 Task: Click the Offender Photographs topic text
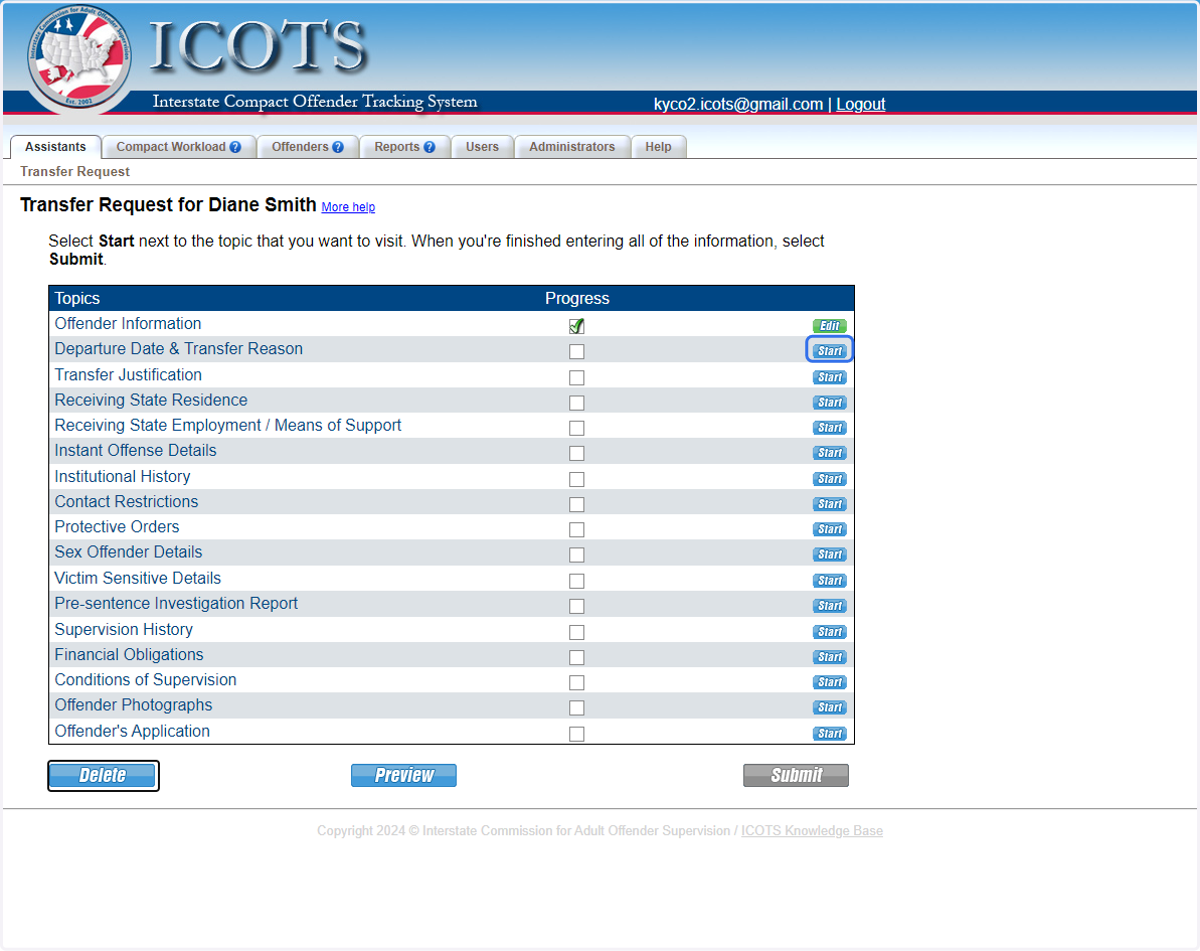pos(133,705)
